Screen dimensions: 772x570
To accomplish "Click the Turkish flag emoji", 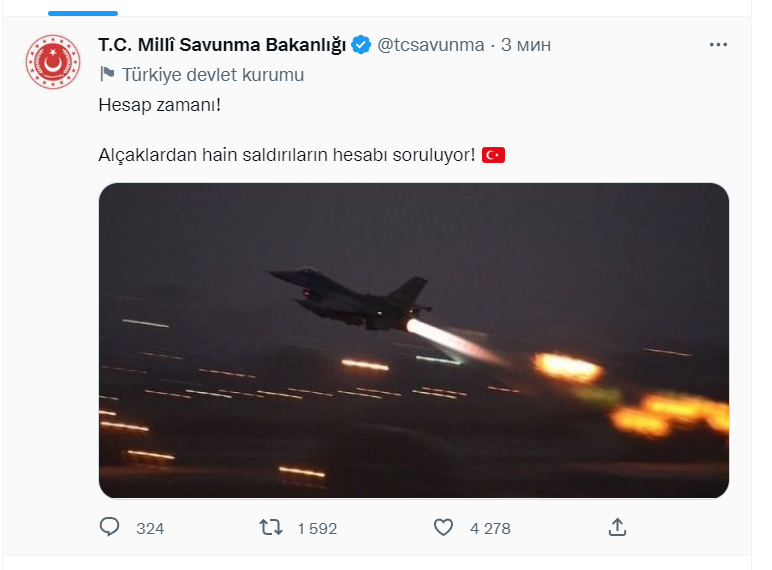I will [494, 155].
